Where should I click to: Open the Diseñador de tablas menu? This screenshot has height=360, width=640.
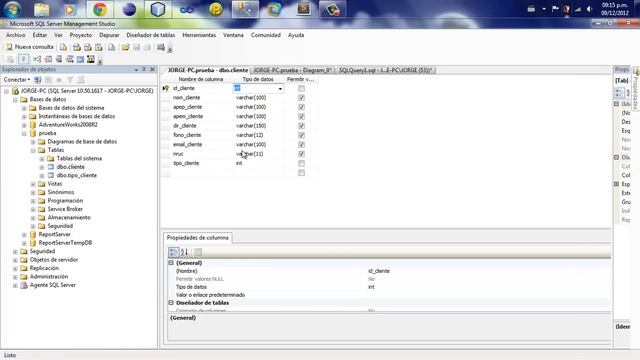click(x=151, y=35)
